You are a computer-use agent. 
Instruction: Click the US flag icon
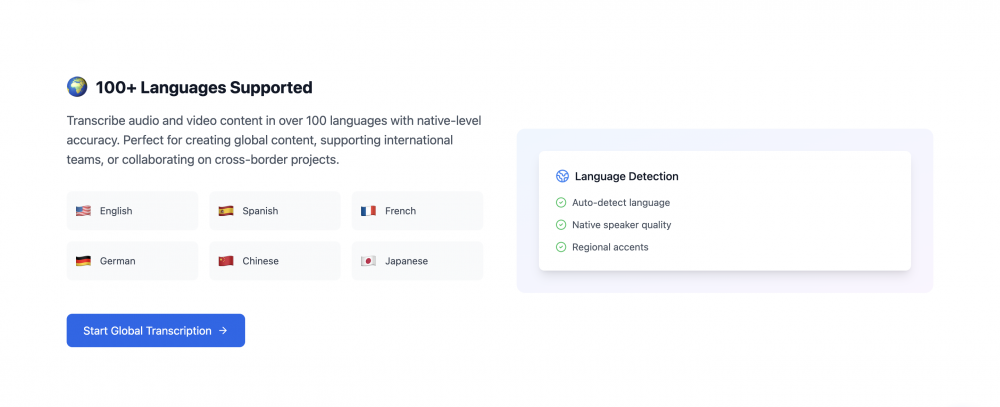pos(83,211)
